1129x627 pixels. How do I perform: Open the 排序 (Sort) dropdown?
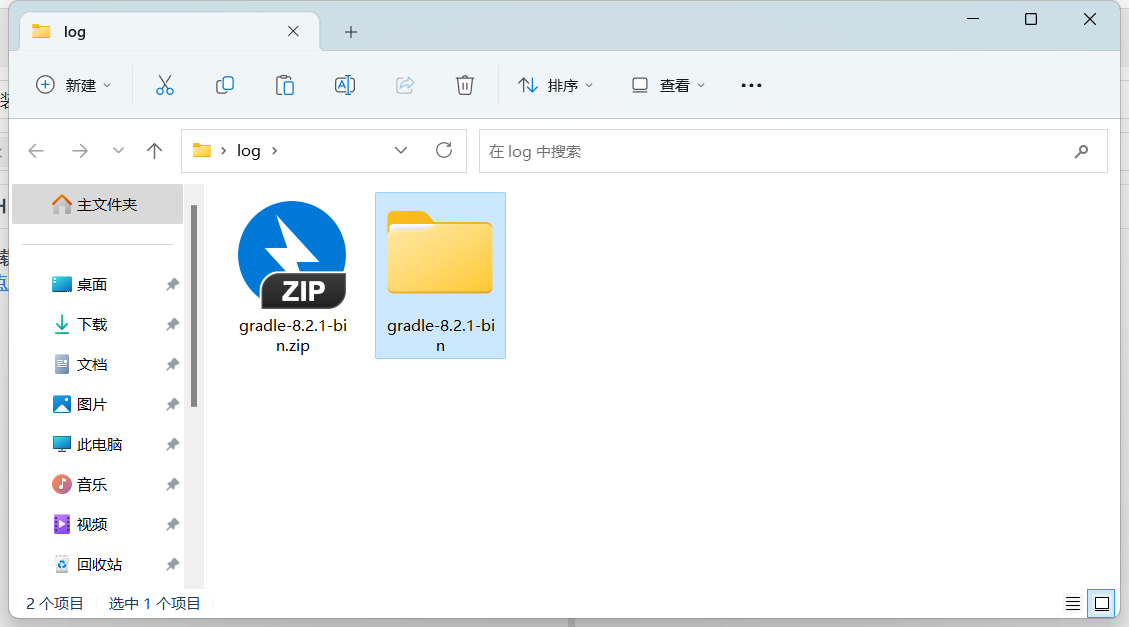[556, 85]
